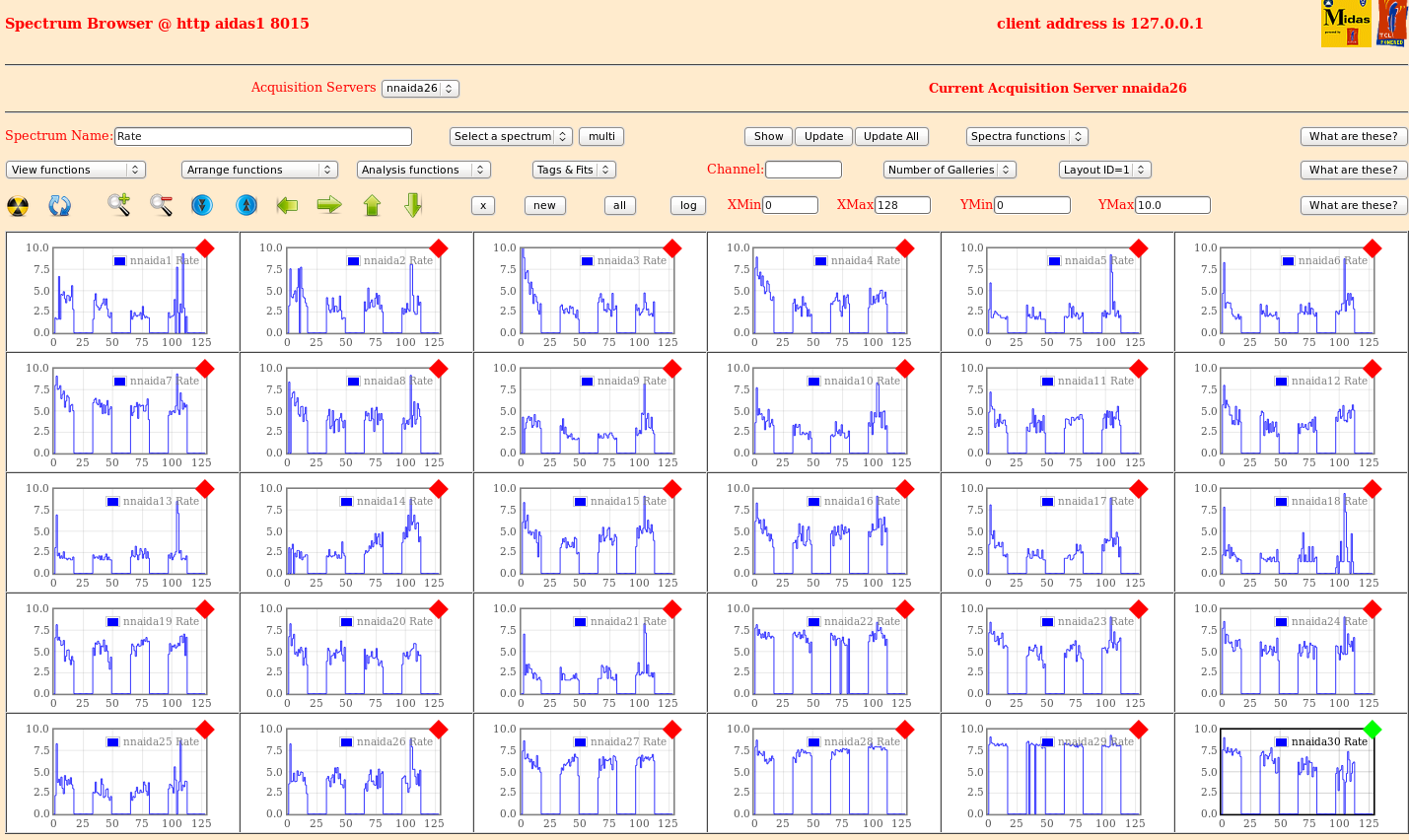Open the Layout ID=1 dropdown
This screenshot has width=1409, height=840.
pyautogui.click(x=1105, y=170)
